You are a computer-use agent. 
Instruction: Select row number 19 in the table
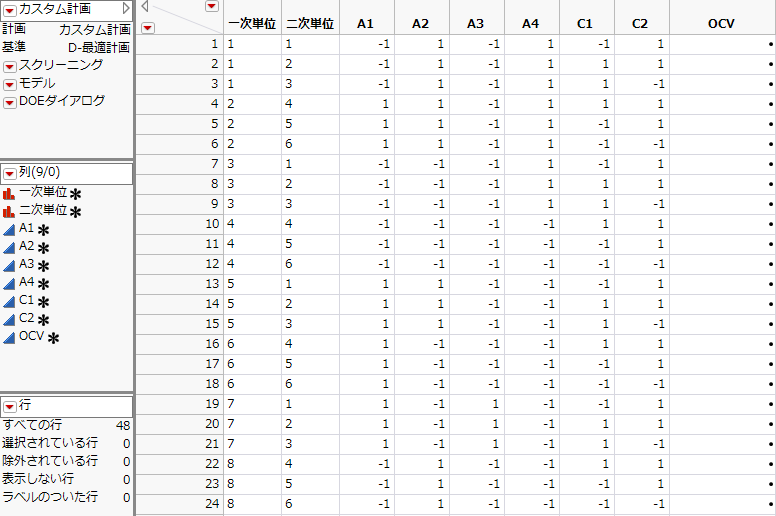coord(179,404)
